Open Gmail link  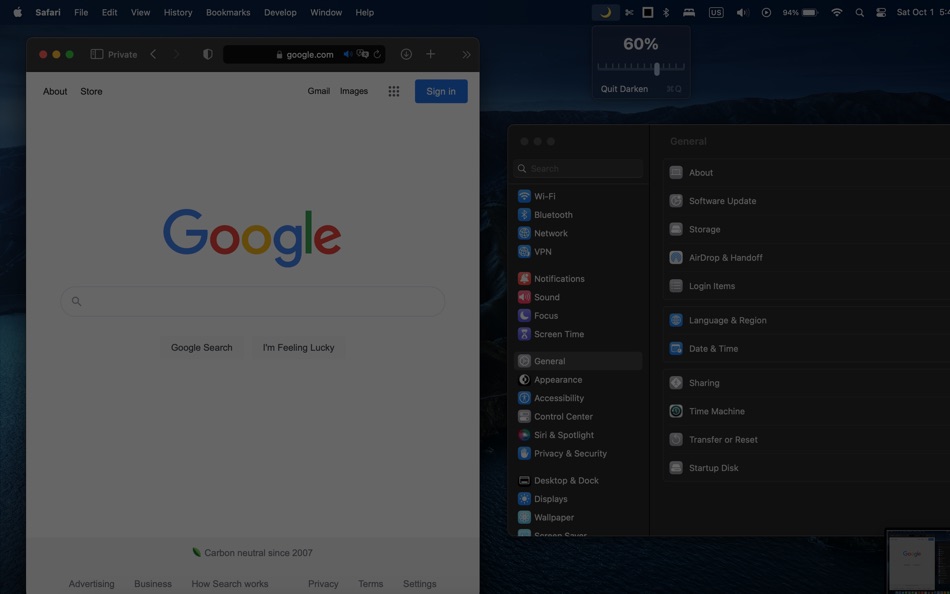(319, 91)
